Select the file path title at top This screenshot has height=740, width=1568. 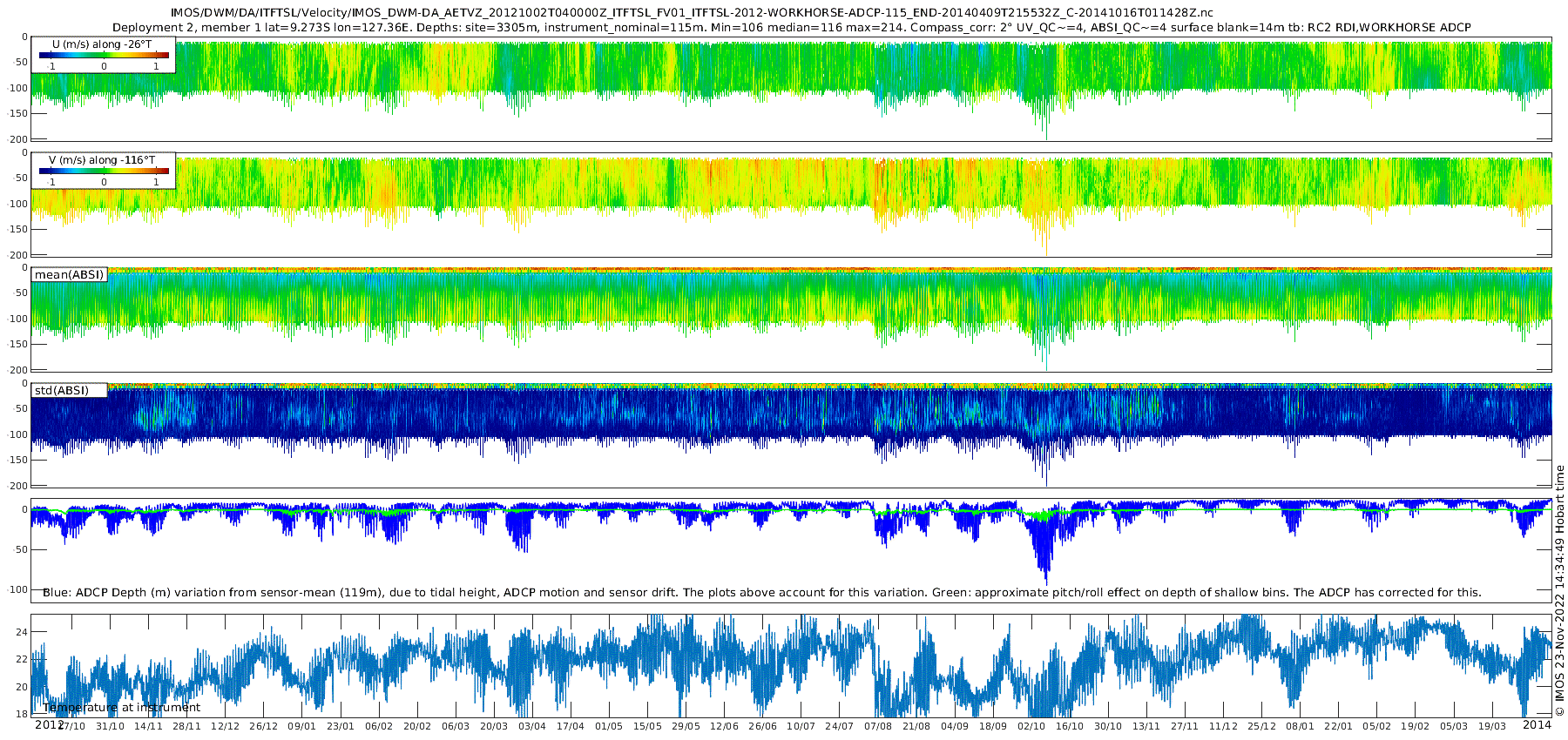[x=691, y=13]
